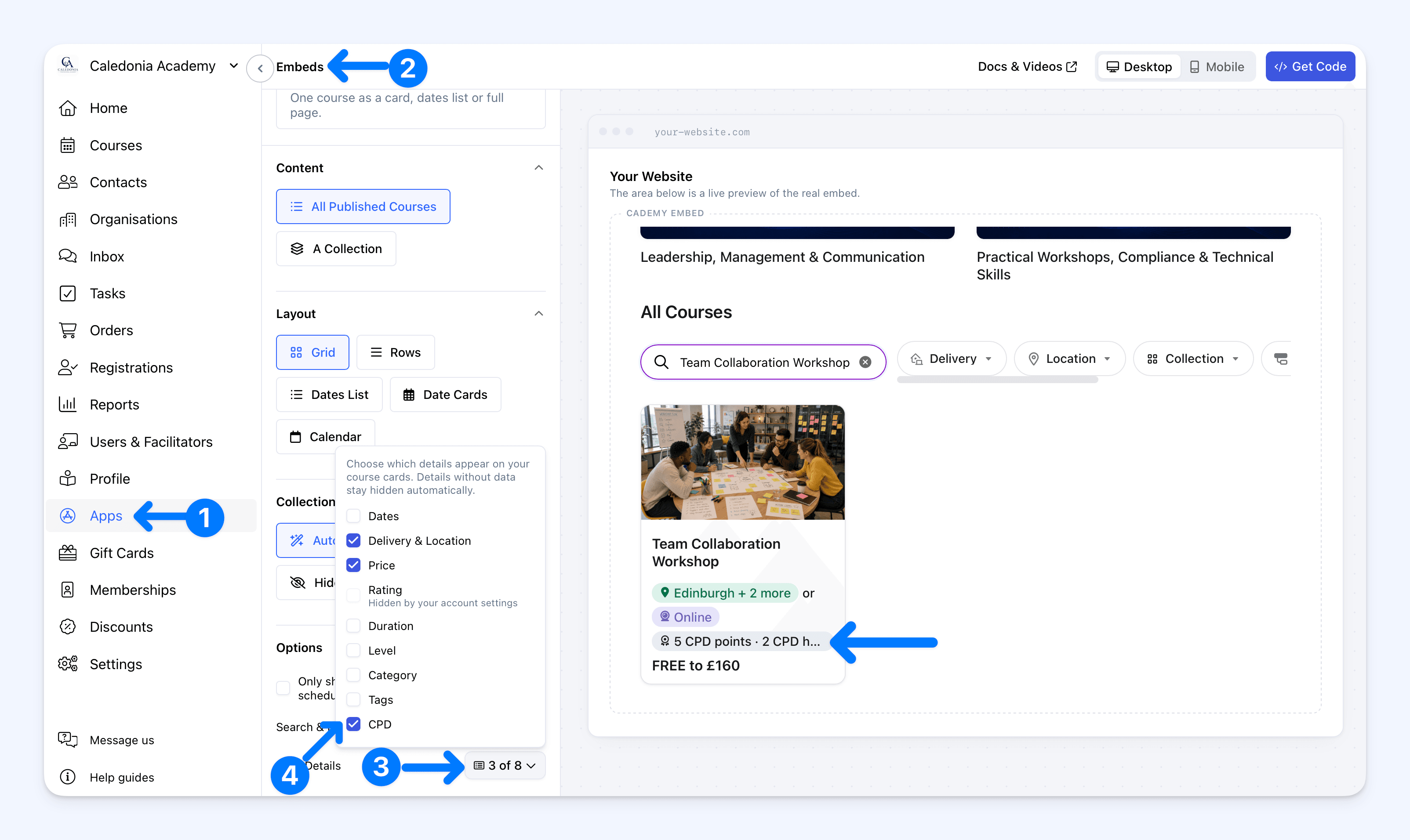Viewport: 1410px width, 840px height.
Task: Choose All Published Courses content
Action: (x=363, y=206)
